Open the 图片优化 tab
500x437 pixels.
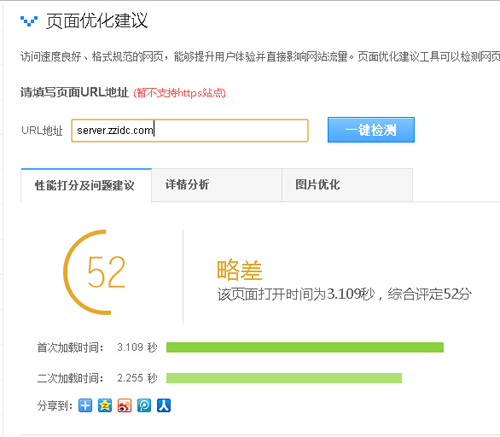pyautogui.click(x=347, y=185)
